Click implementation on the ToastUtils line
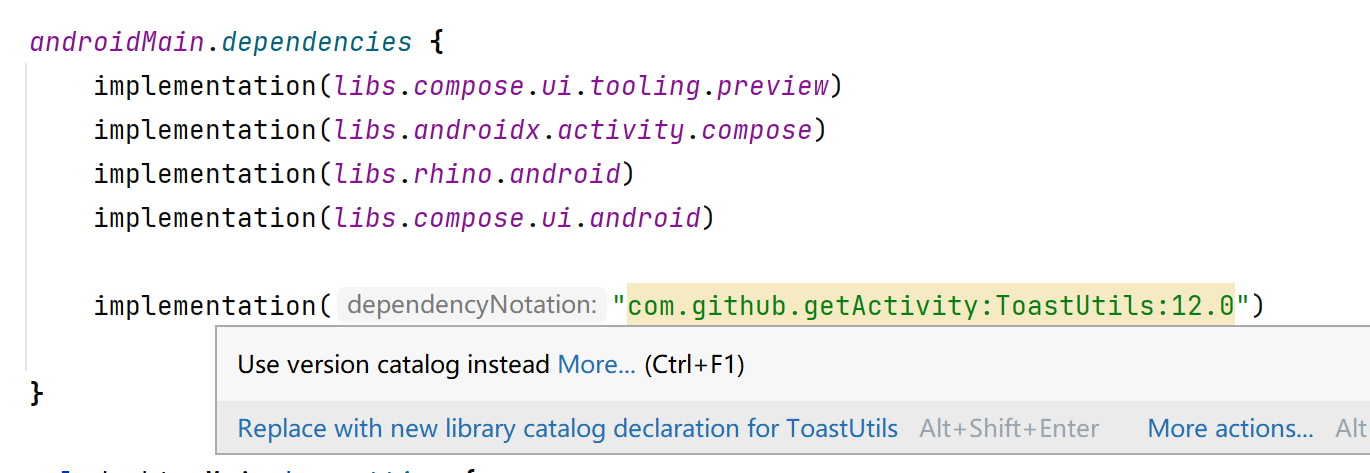The image size is (1370, 473). coord(206,305)
